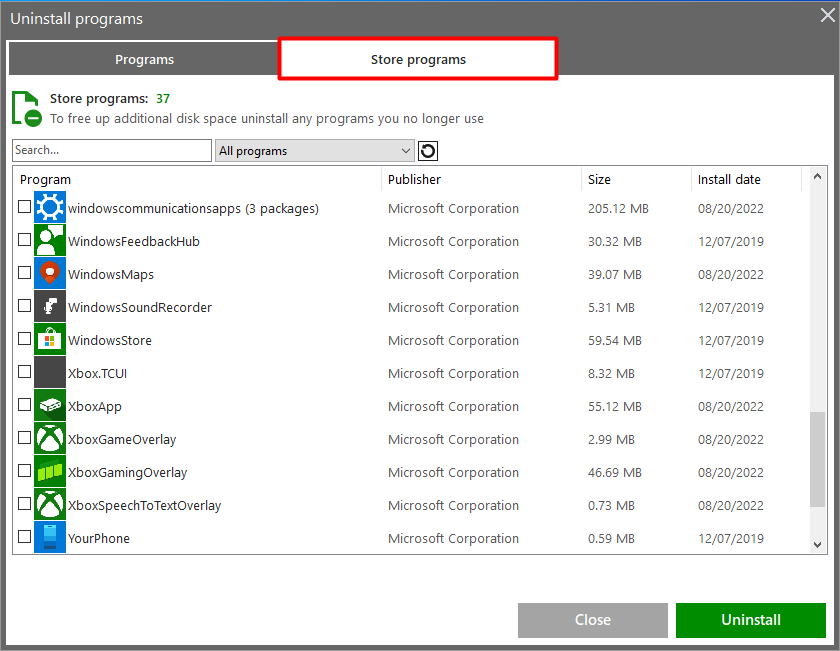This screenshot has width=840, height=651.
Task: Select the WindowsMaps checkbox
Action: click(24, 273)
